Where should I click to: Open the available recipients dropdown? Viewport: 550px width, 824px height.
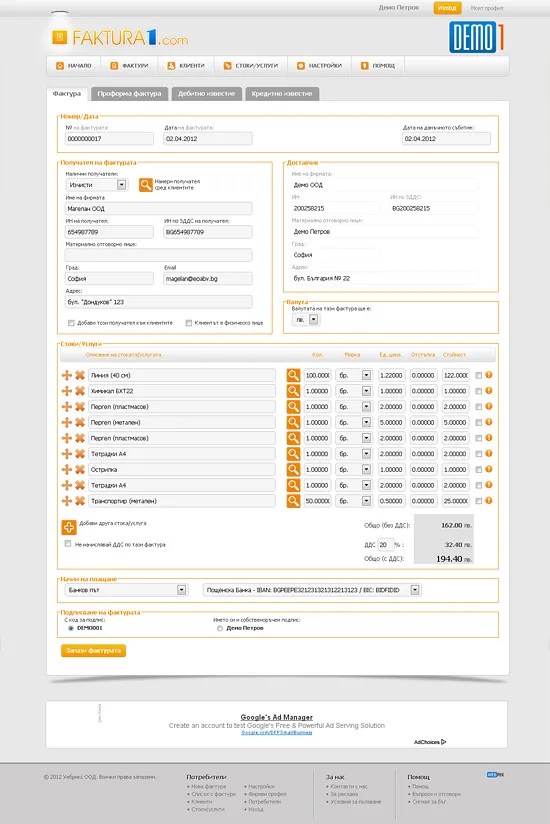pos(97,185)
